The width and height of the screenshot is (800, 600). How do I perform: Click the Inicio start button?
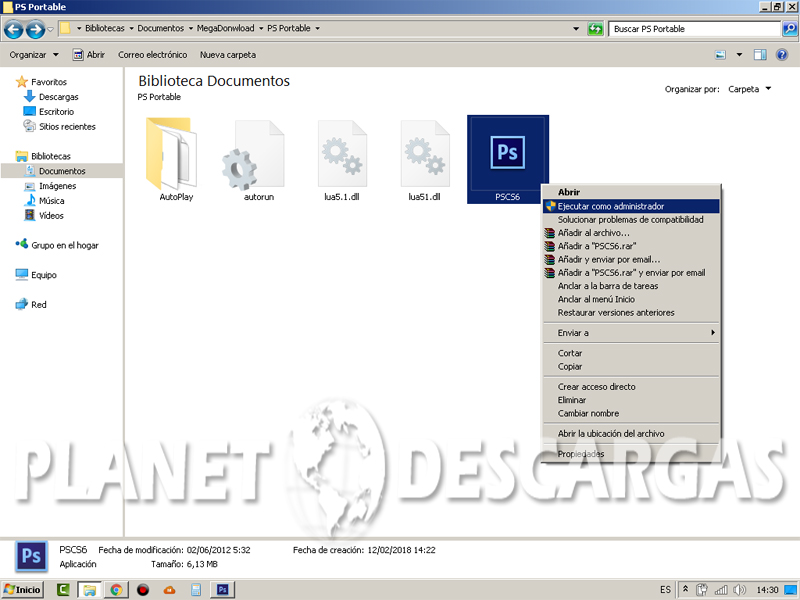22,590
